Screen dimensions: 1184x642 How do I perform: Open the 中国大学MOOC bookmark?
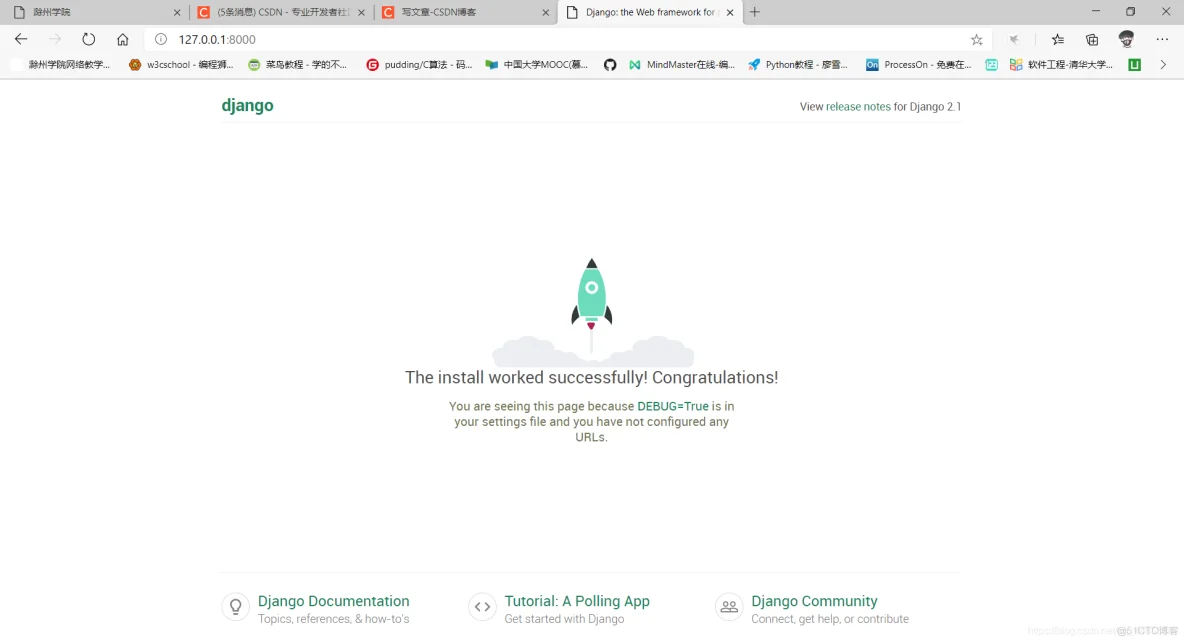(537, 65)
